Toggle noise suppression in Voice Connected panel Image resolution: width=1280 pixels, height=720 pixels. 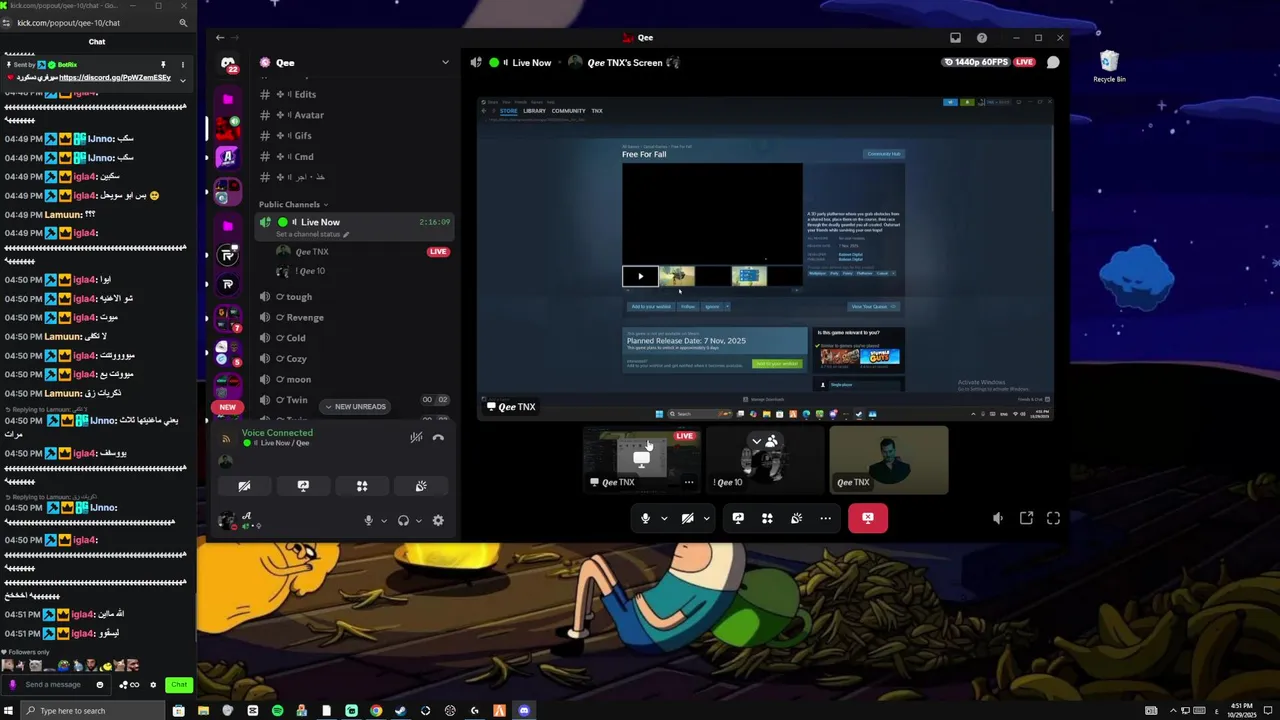pyautogui.click(x=416, y=437)
